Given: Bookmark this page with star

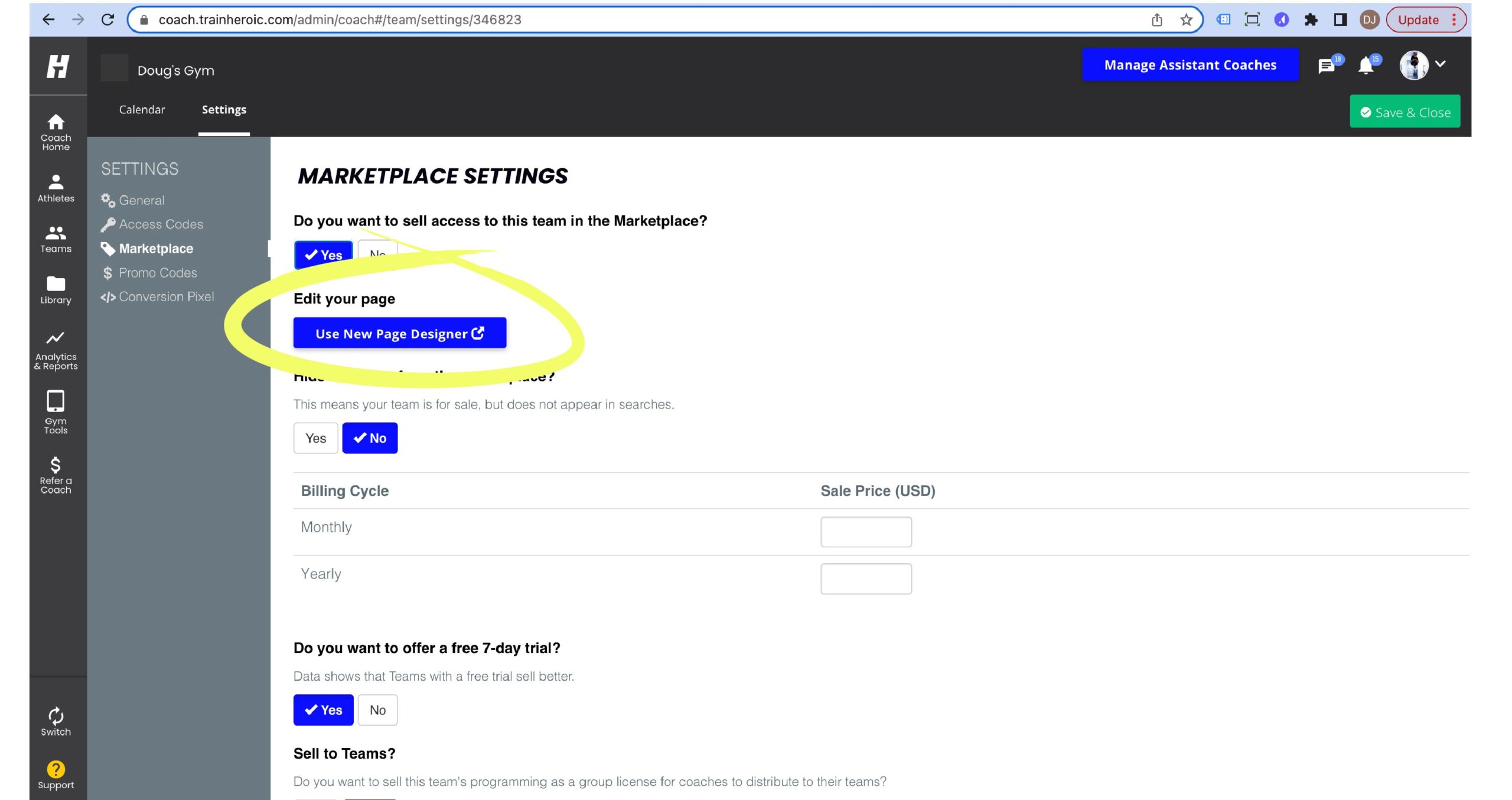Looking at the screenshot, I should click(x=1187, y=20).
